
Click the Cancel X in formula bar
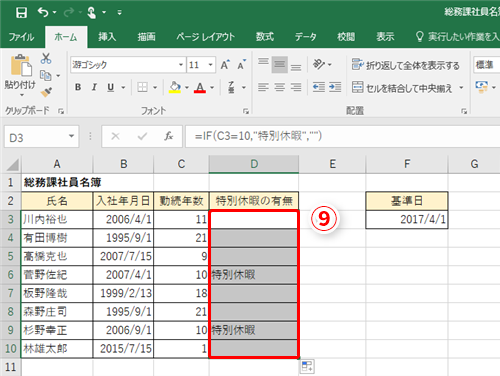click(115, 136)
